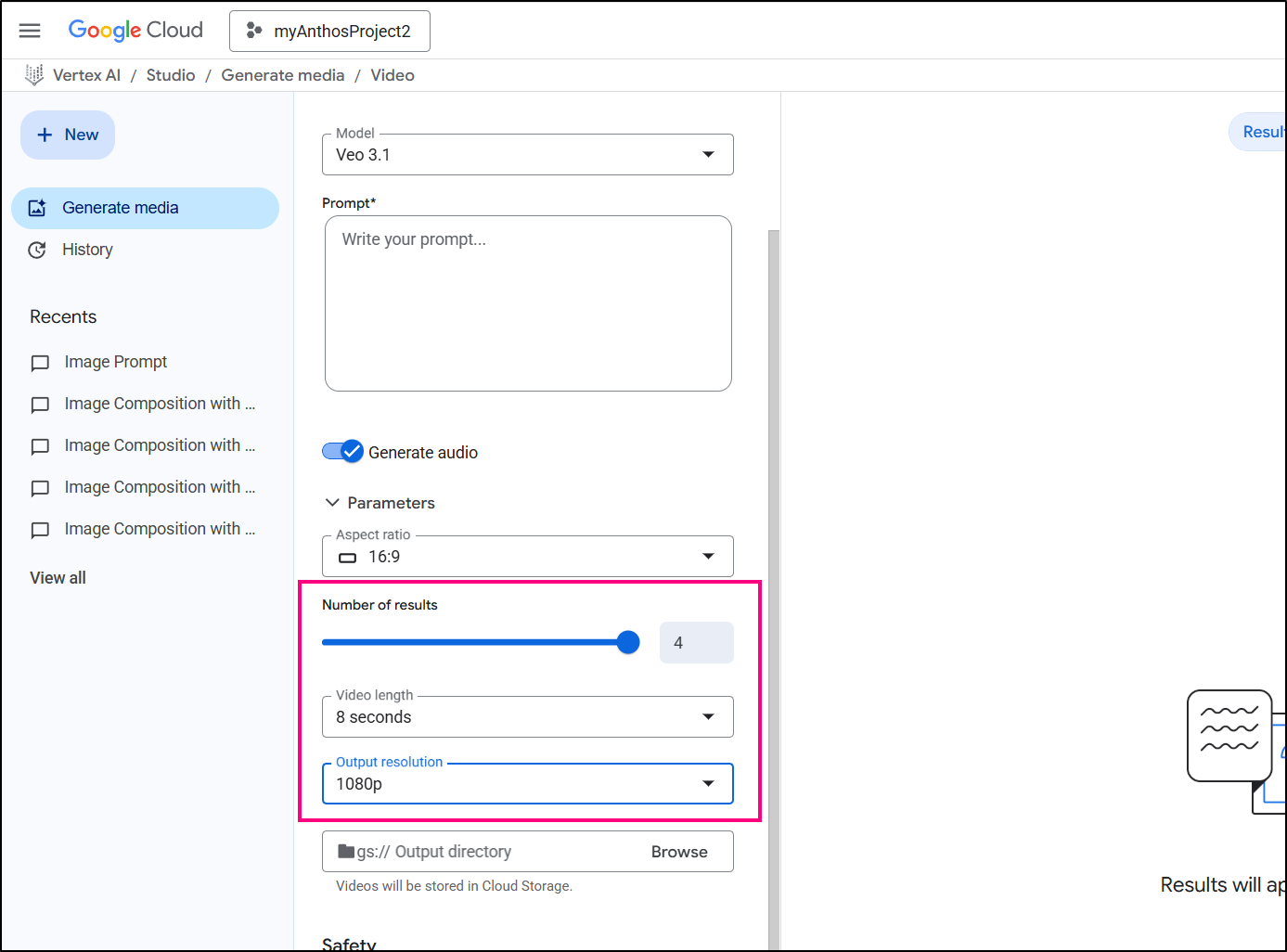Click the folder icon in Output directory
Viewport: 1287px width, 952px height.
point(346,852)
